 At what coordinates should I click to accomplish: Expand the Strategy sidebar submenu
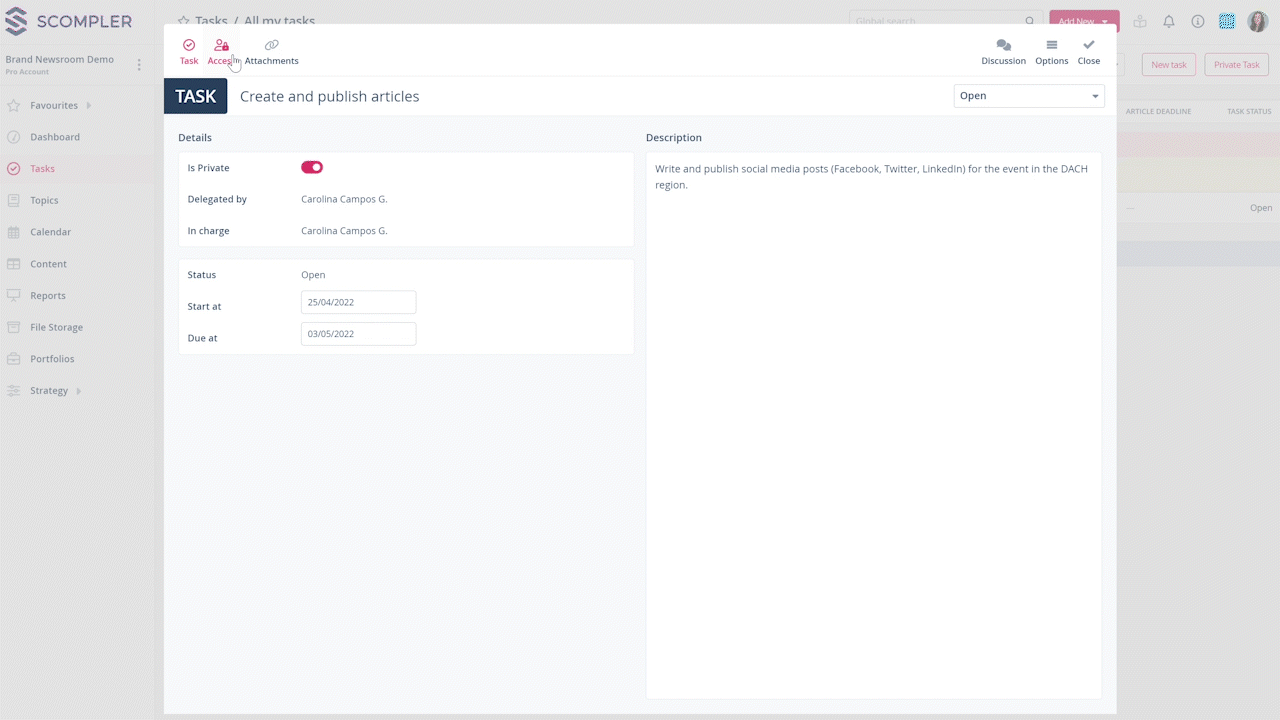point(79,391)
